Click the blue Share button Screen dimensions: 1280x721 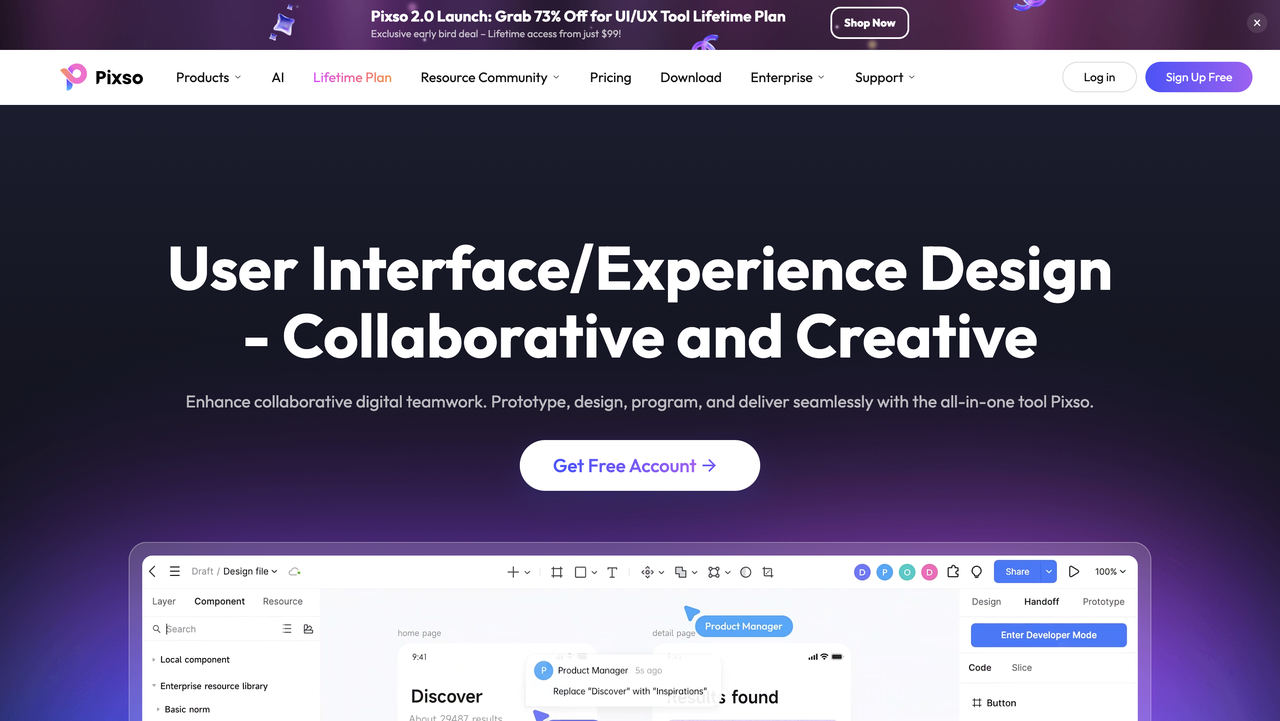(1017, 572)
